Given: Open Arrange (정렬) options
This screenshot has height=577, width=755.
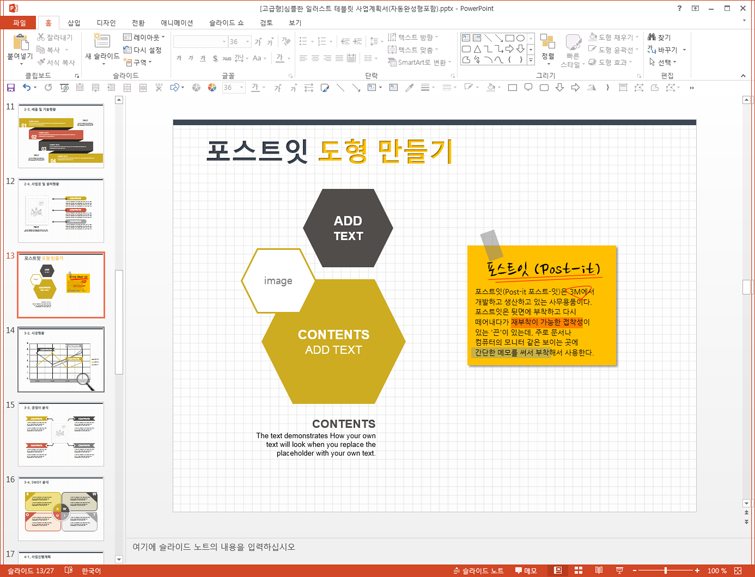Looking at the screenshot, I should coord(547,49).
